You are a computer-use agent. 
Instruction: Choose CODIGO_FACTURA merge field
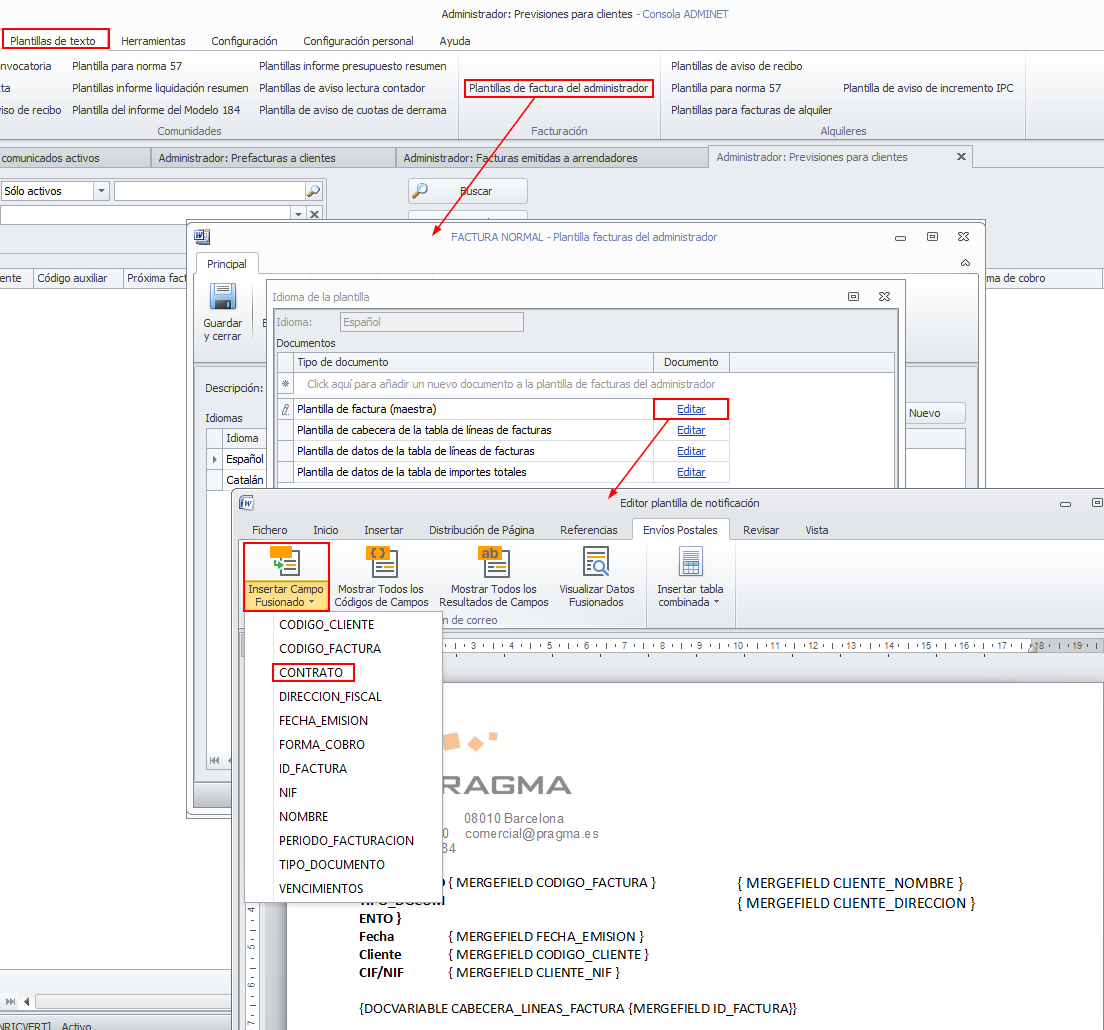330,648
